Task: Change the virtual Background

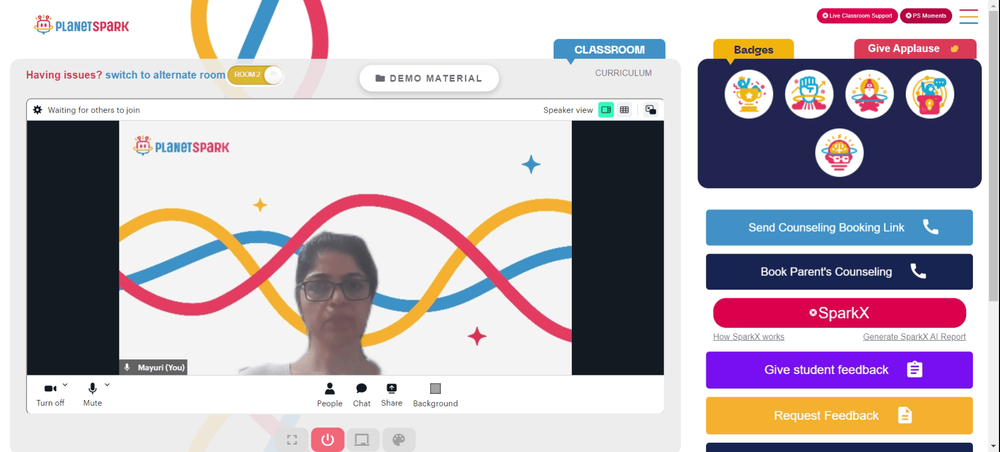Action: click(435, 395)
